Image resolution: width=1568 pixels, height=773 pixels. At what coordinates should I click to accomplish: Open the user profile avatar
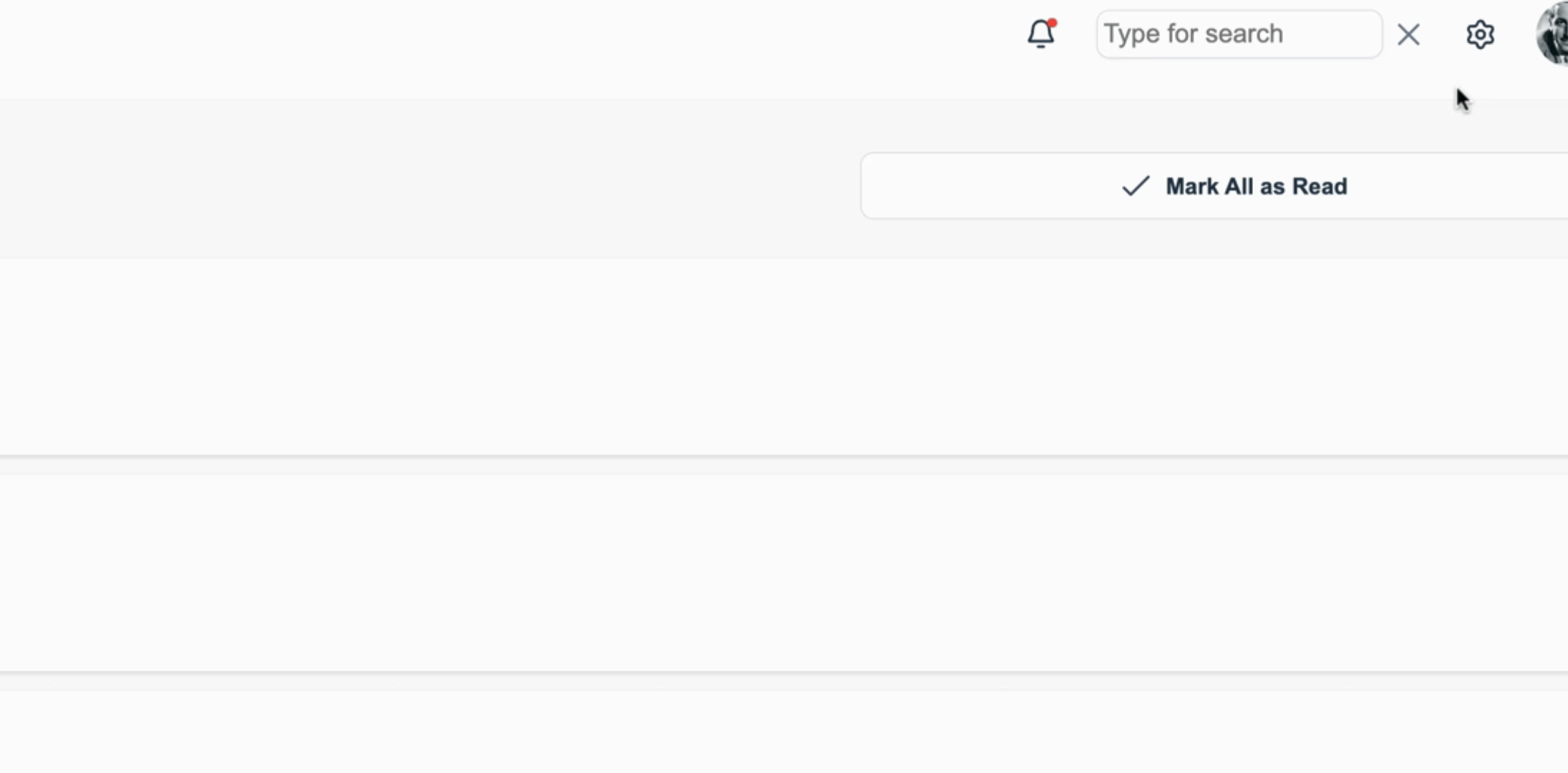click(x=1552, y=33)
